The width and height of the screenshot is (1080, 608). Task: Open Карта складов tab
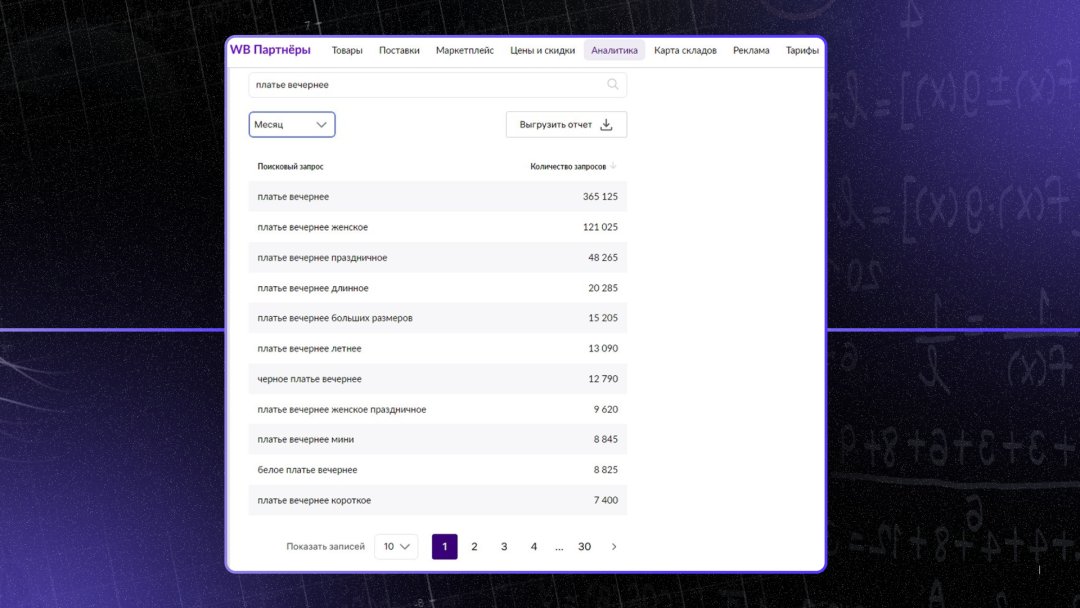pos(685,51)
